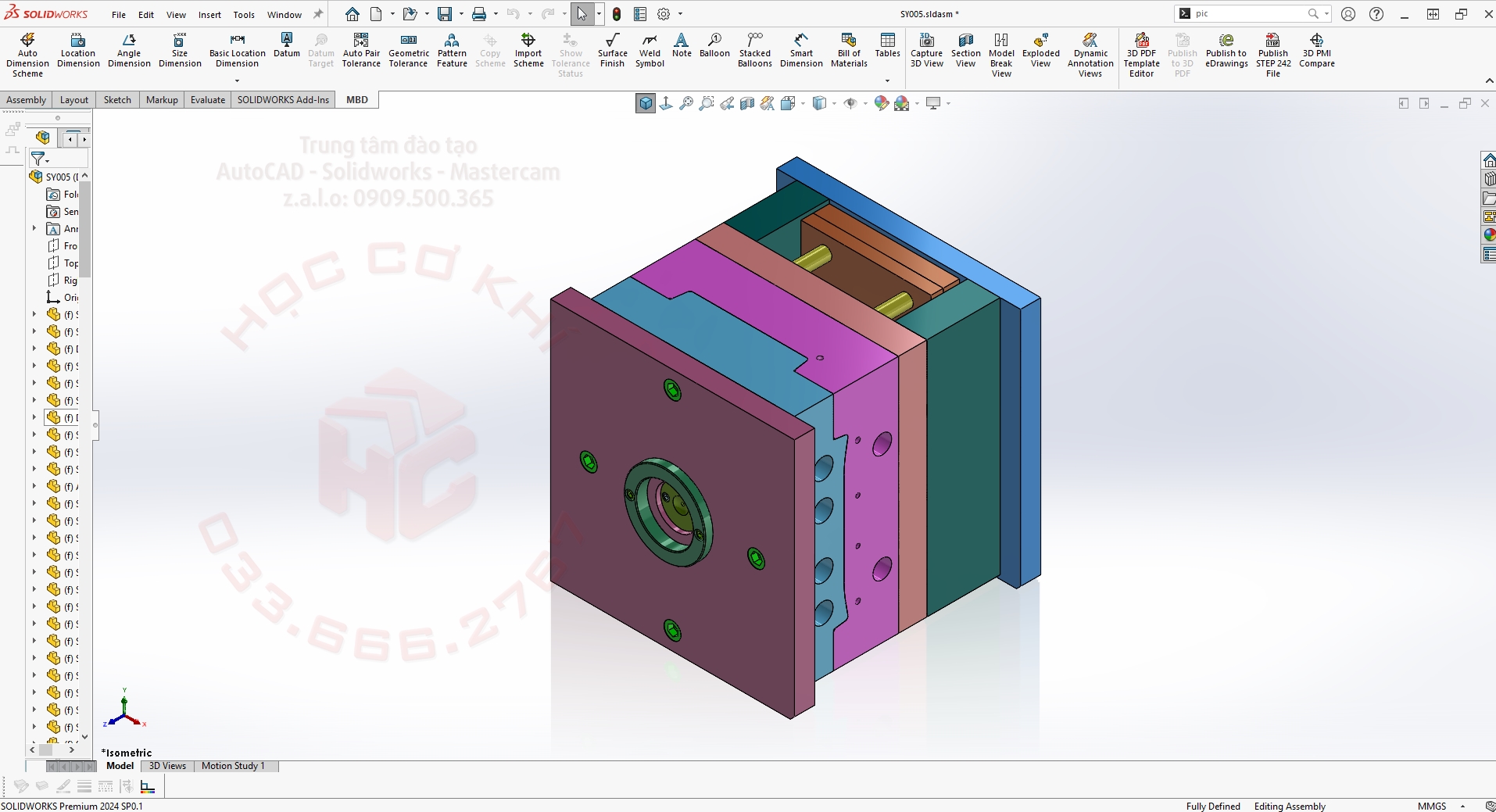Switch to the Evaluate tab
This screenshot has width=1496, height=812.
pyautogui.click(x=208, y=100)
